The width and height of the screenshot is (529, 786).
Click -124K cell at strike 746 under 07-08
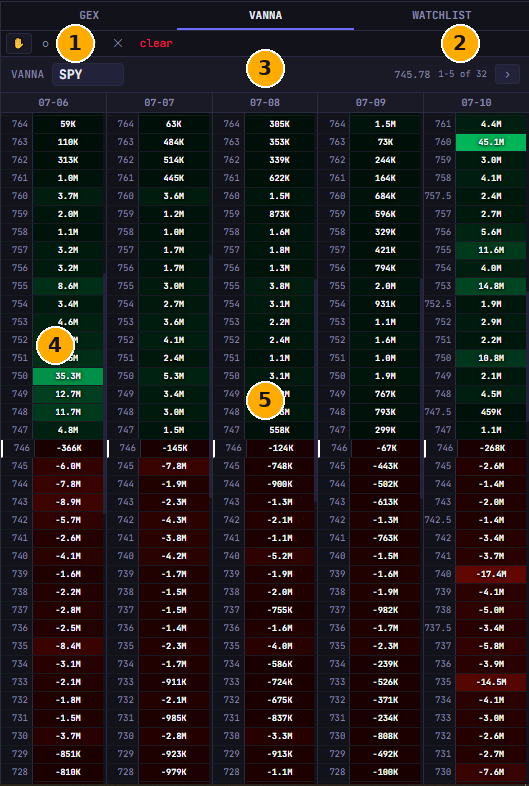point(280,448)
